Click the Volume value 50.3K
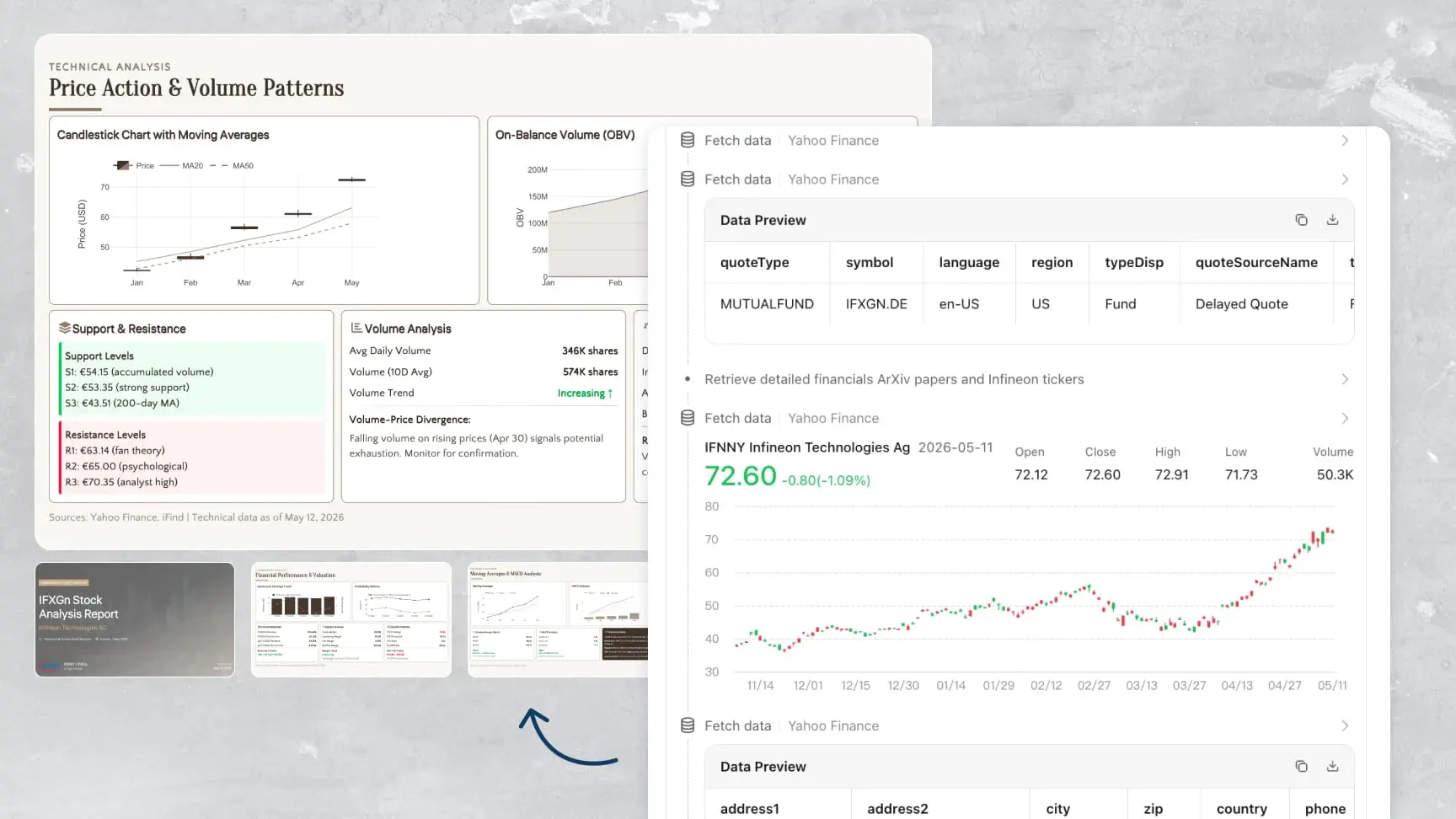The height and width of the screenshot is (819, 1456). 1336,475
